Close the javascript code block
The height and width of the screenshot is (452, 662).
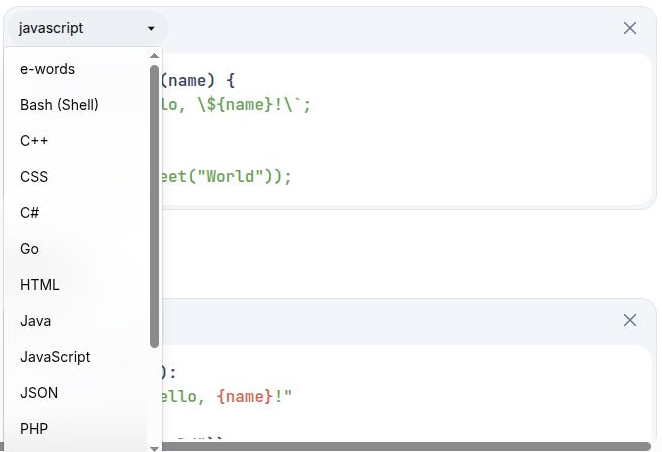[x=629, y=28]
